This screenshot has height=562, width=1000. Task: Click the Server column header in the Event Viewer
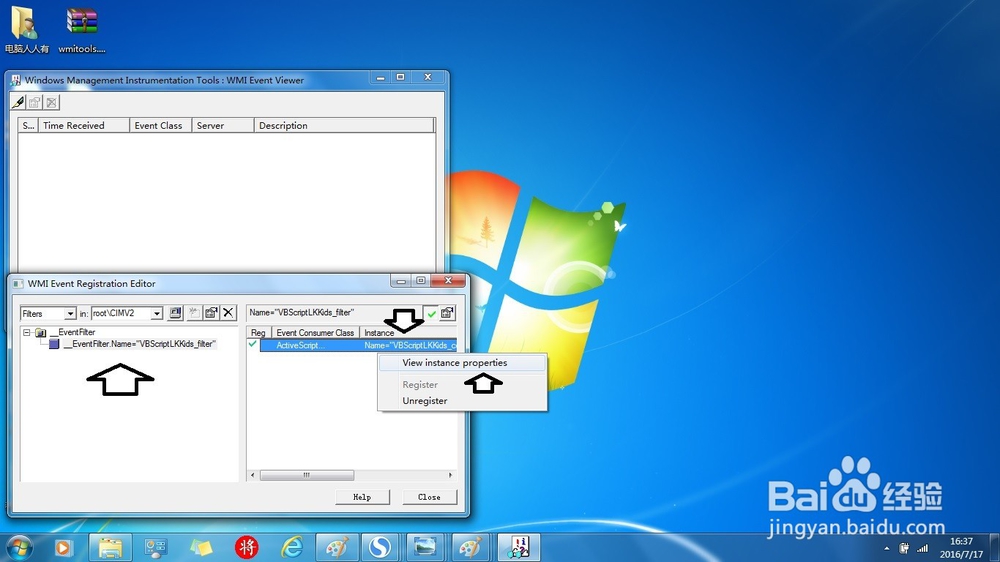pyautogui.click(x=223, y=126)
